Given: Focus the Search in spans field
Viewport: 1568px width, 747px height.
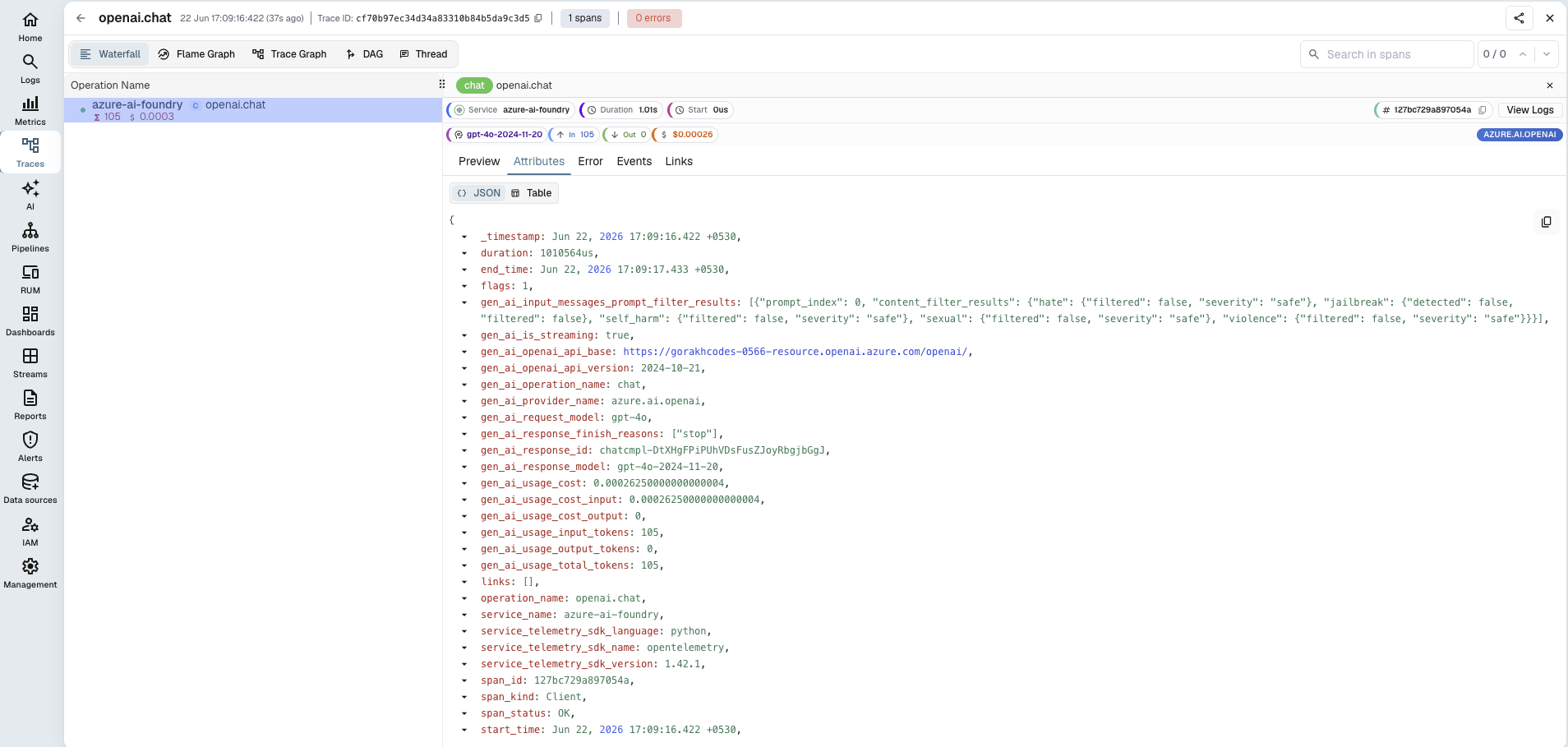Looking at the screenshot, I should (x=1387, y=54).
